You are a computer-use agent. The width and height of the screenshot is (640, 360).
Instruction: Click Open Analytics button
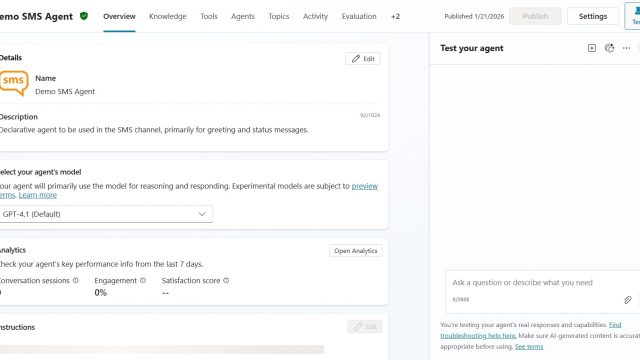pos(356,251)
